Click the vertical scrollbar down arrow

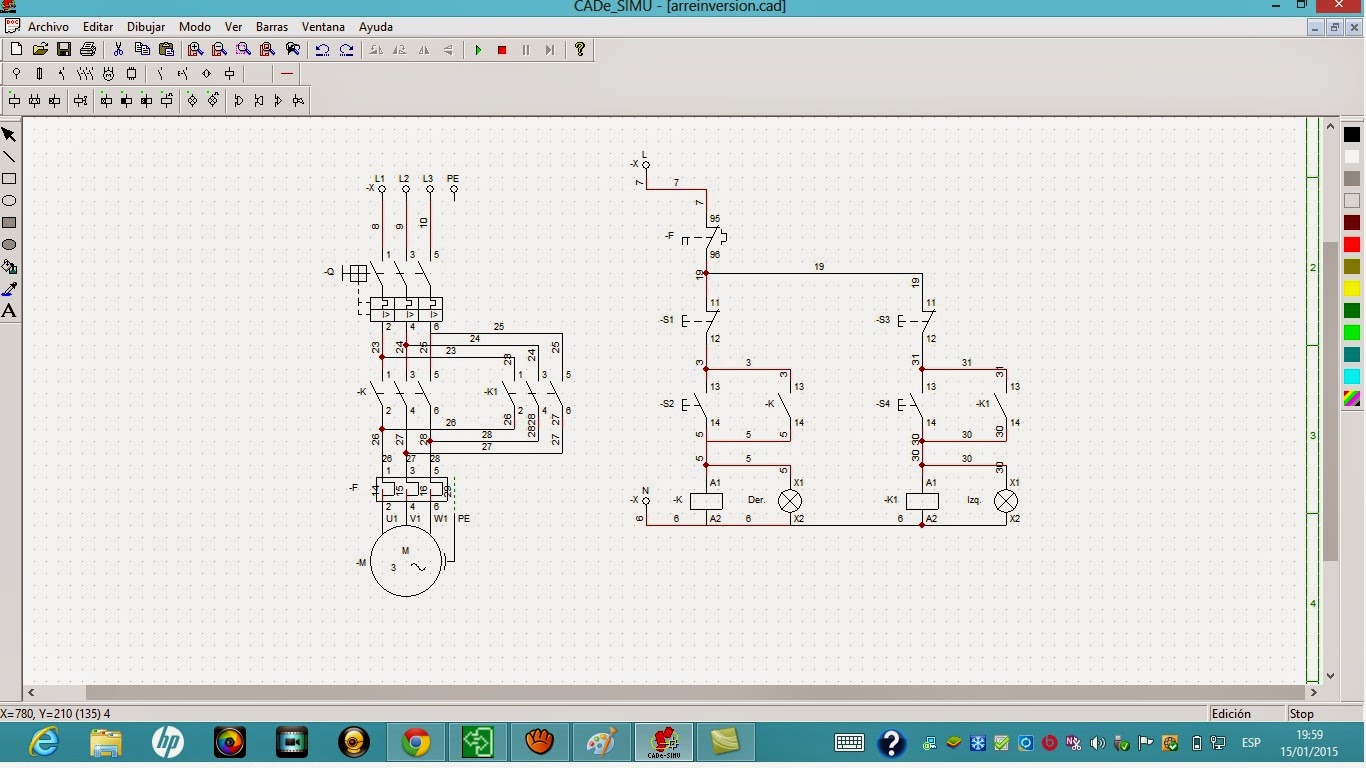[x=1331, y=675]
